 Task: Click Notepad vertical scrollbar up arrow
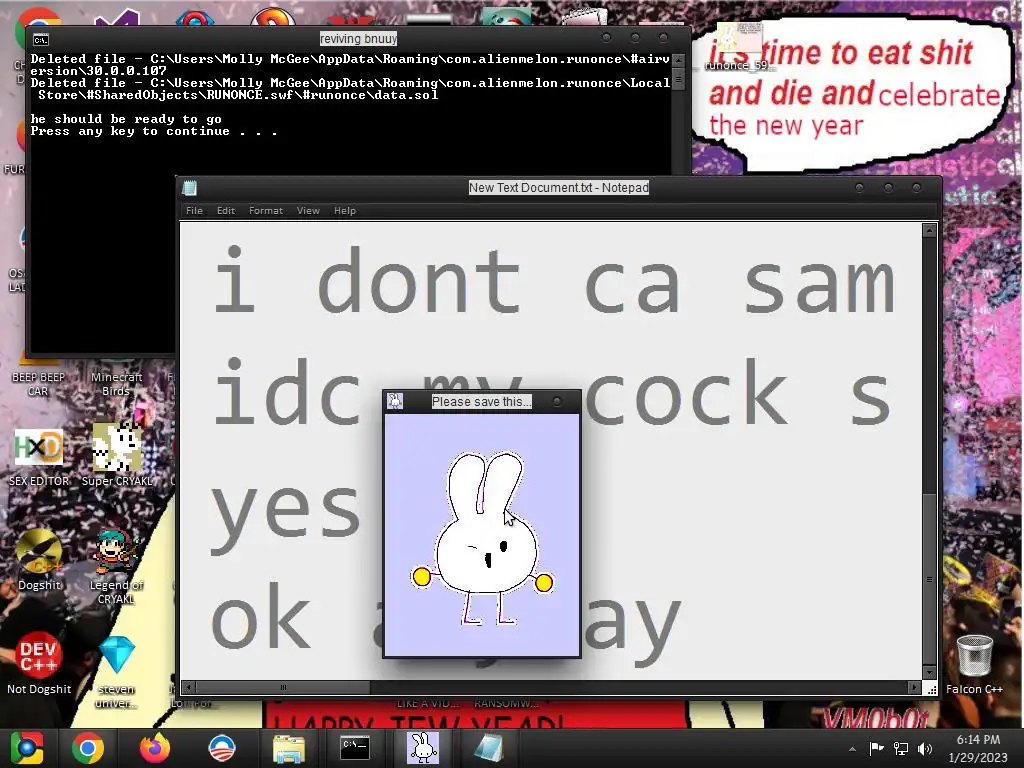[x=929, y=230]
